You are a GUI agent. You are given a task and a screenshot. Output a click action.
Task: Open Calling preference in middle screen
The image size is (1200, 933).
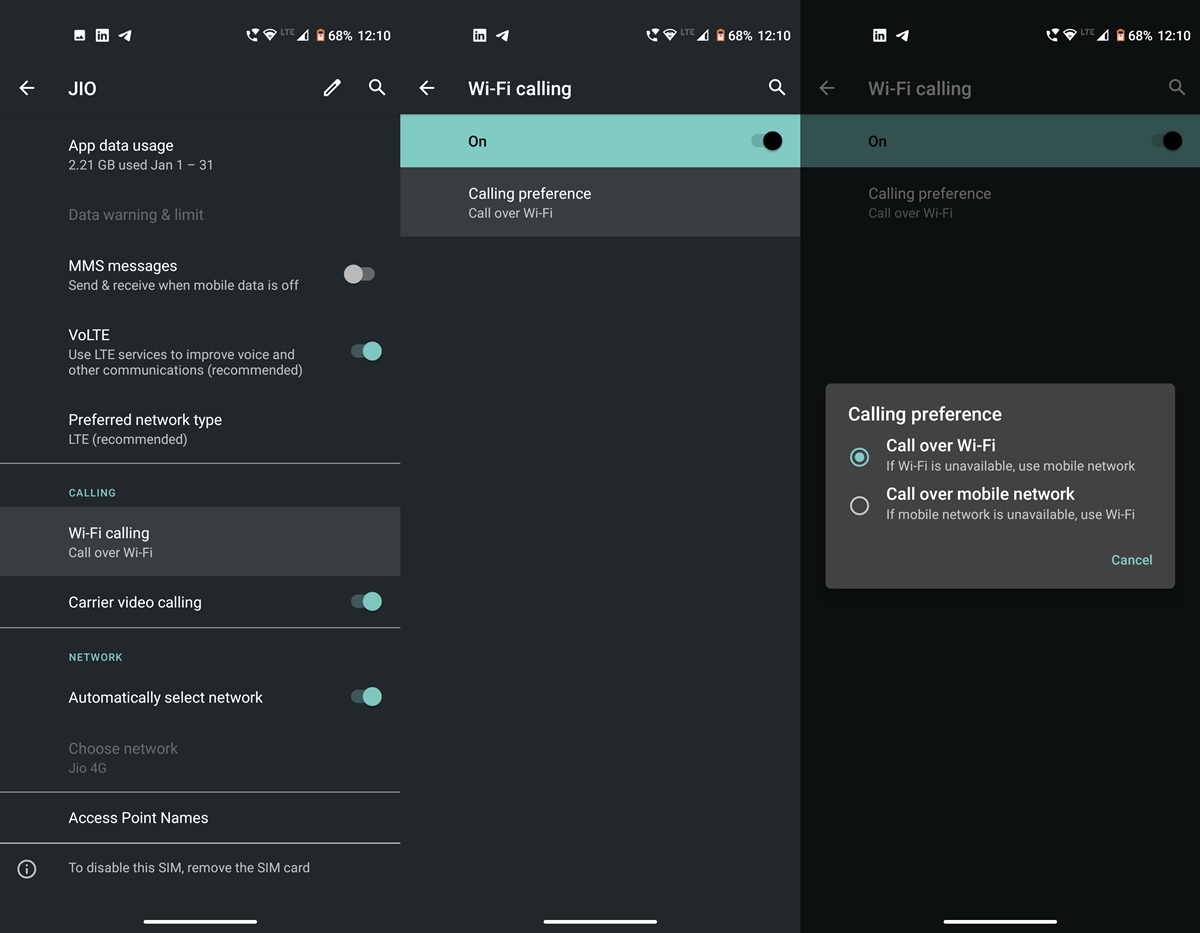[x=600, y=202]
